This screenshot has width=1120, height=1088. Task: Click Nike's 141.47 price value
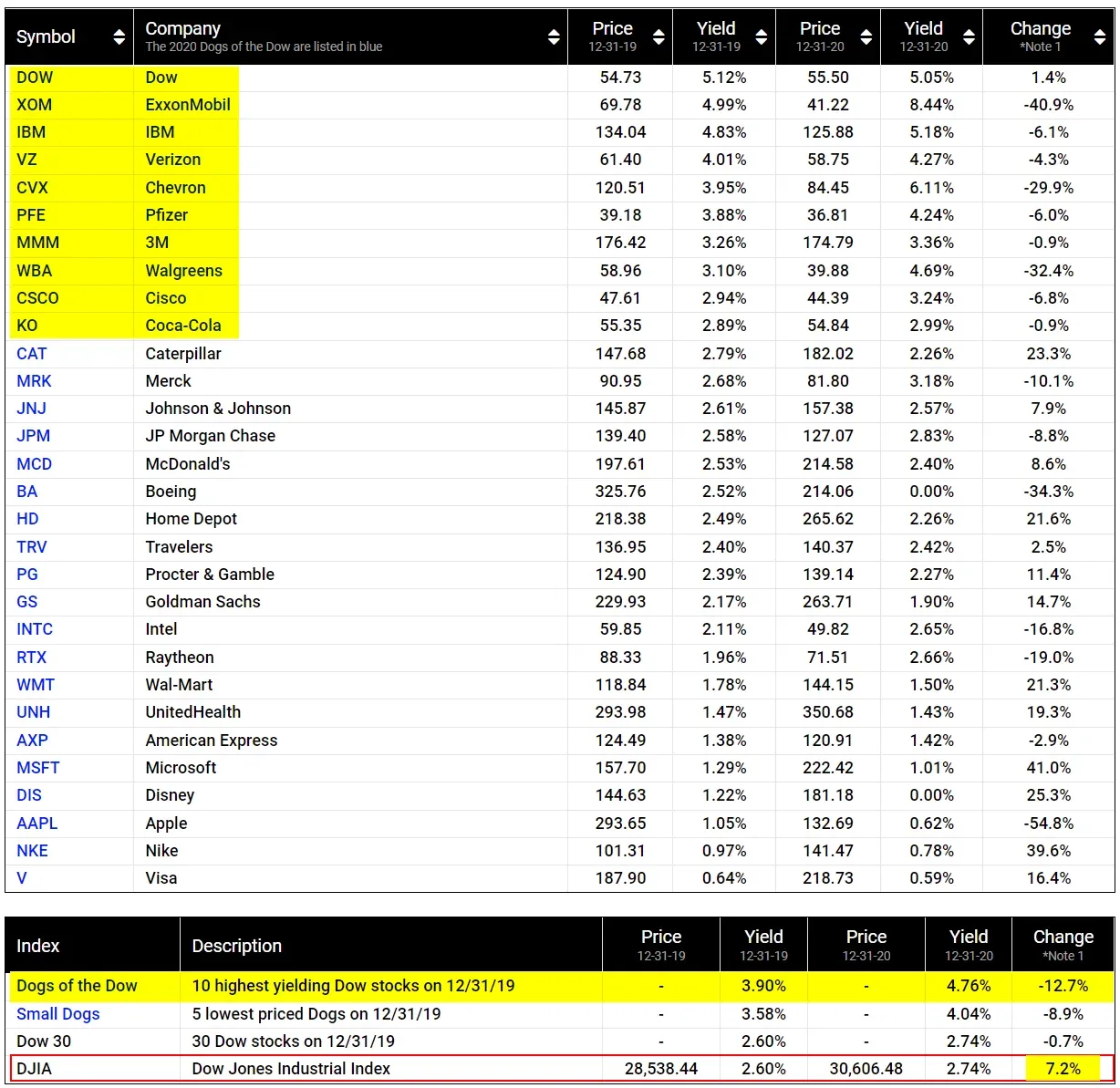tap(828, 851)
